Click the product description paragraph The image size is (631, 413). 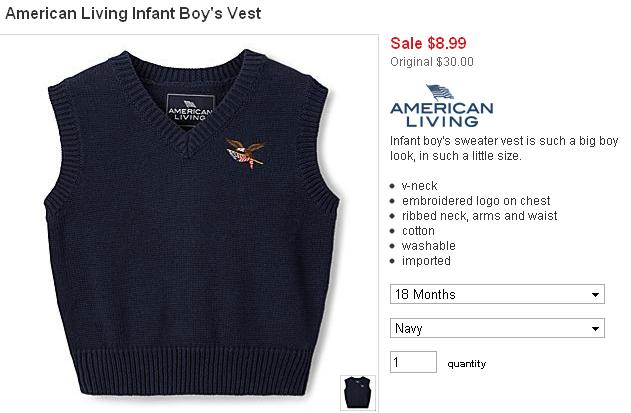[504, 148]
